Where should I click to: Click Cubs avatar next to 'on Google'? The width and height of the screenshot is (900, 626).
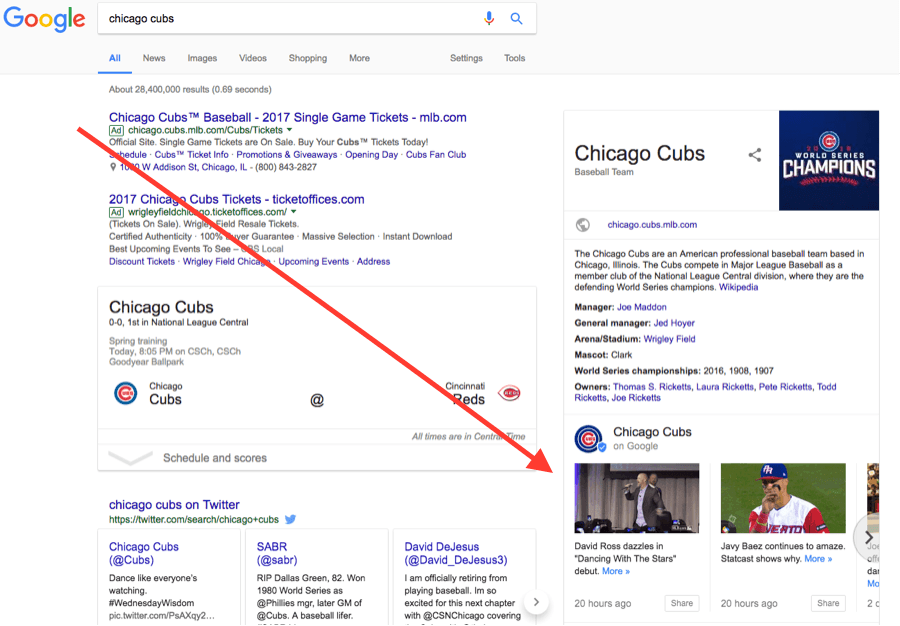tap(589, 439)
